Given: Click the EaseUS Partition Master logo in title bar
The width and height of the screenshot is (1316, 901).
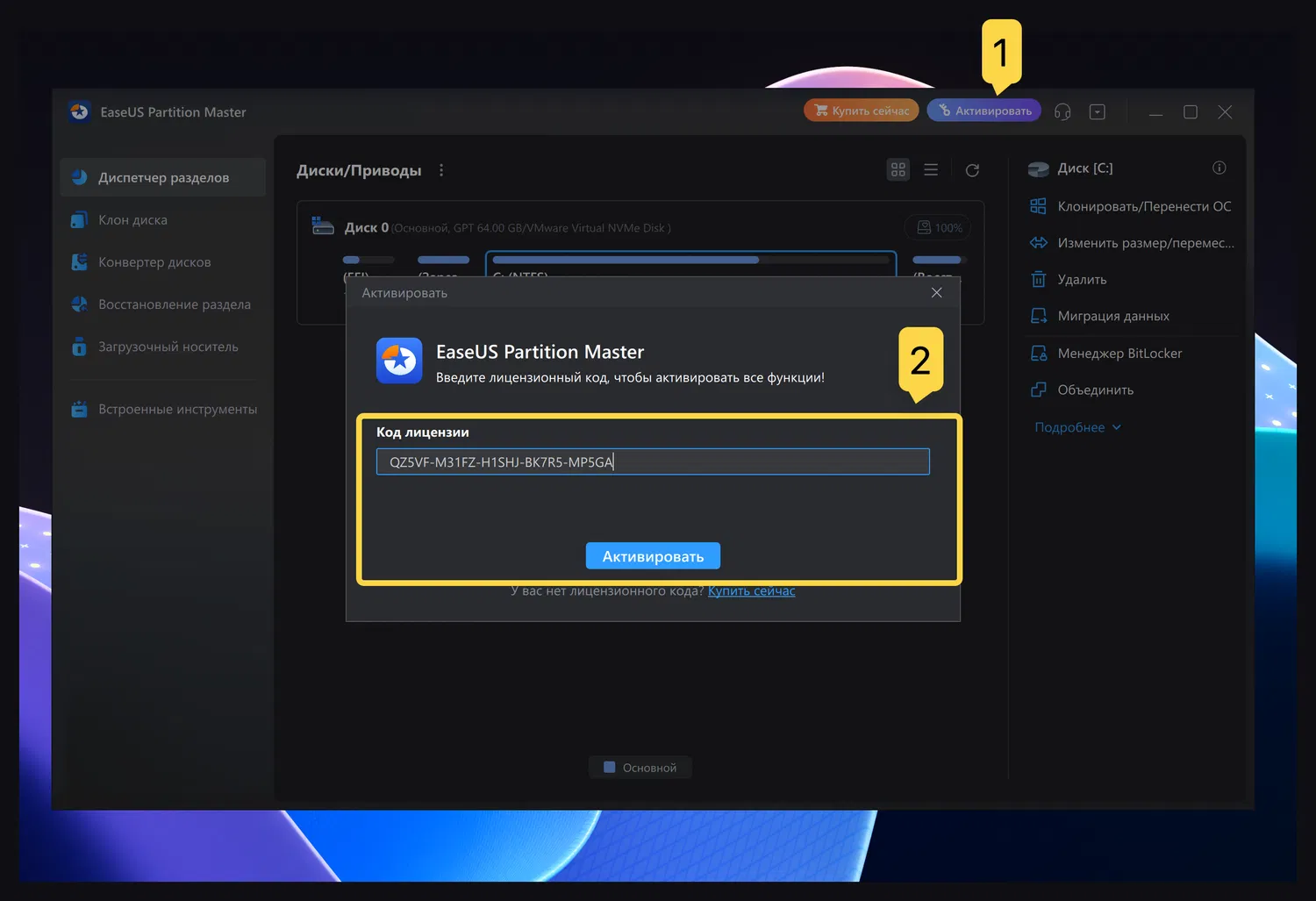Looking at the screenshot, I should (80, 111).
